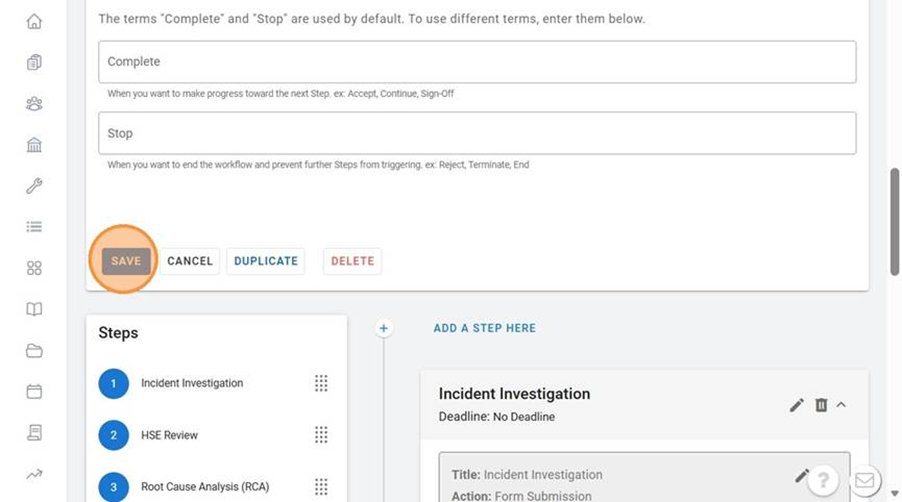Click the DUPLICATE button
Viewport: 902px width, 502px height.
pyautogui.click(x=265, y=261)
